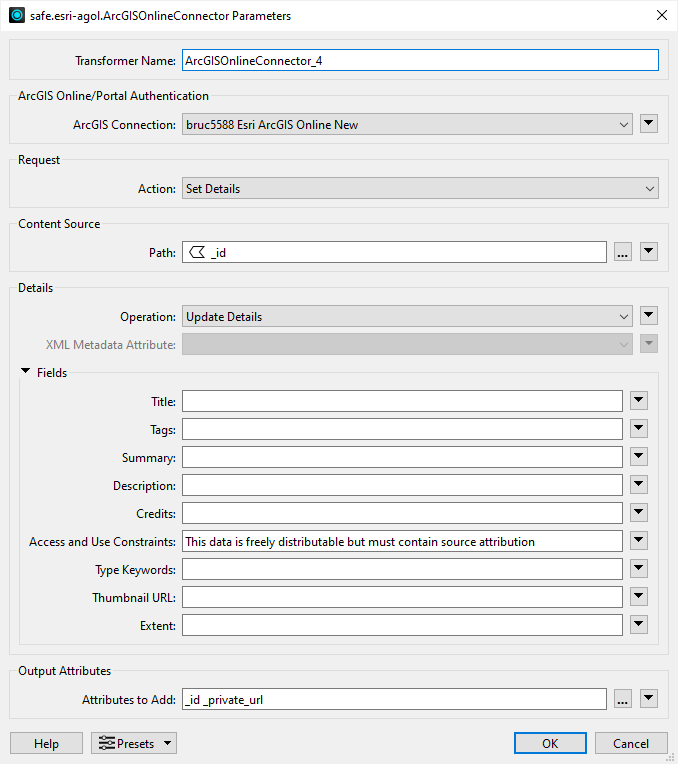Click the arrow button beside Credits field

click(639, 513)
